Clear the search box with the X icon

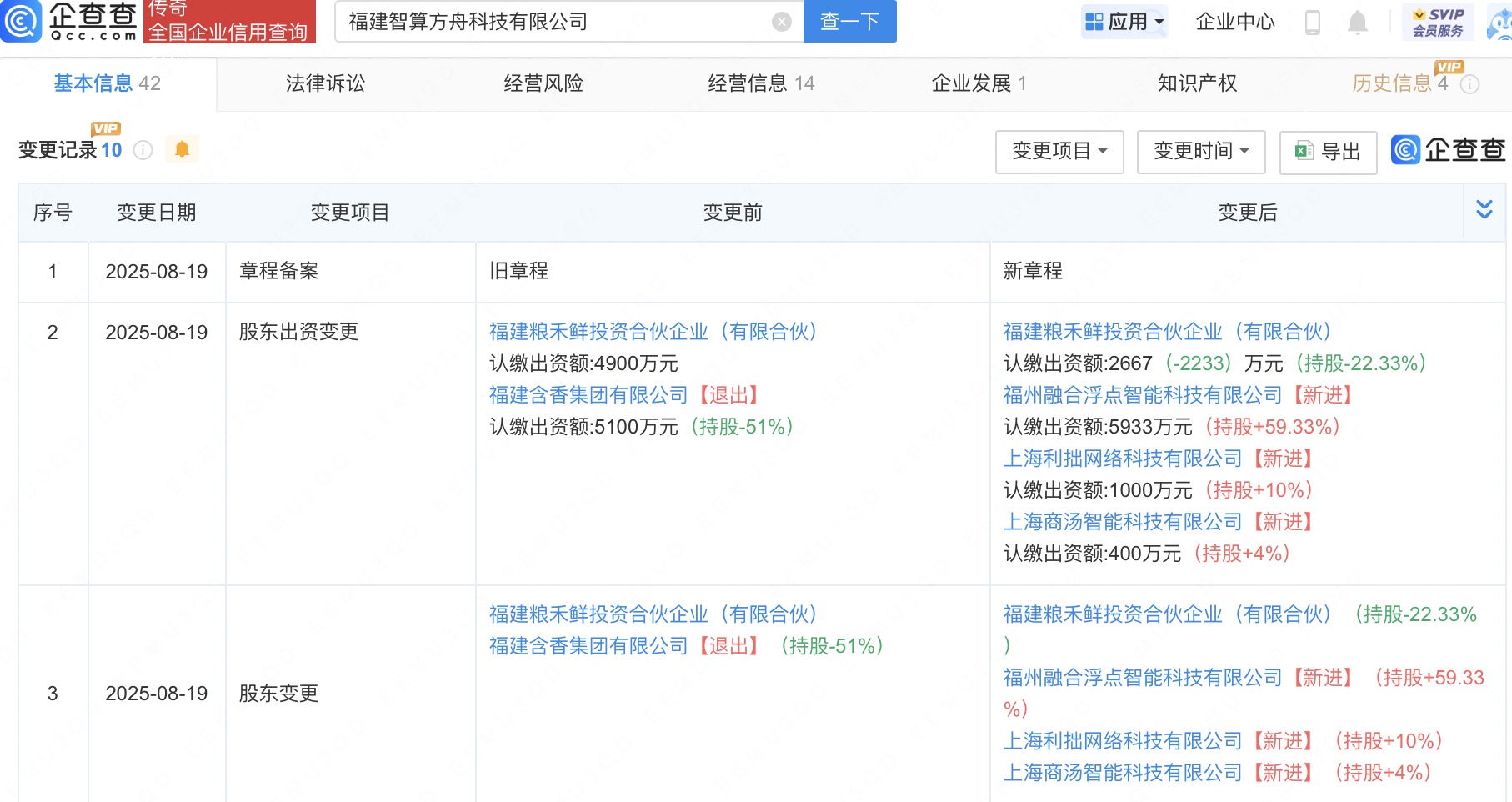781,22
